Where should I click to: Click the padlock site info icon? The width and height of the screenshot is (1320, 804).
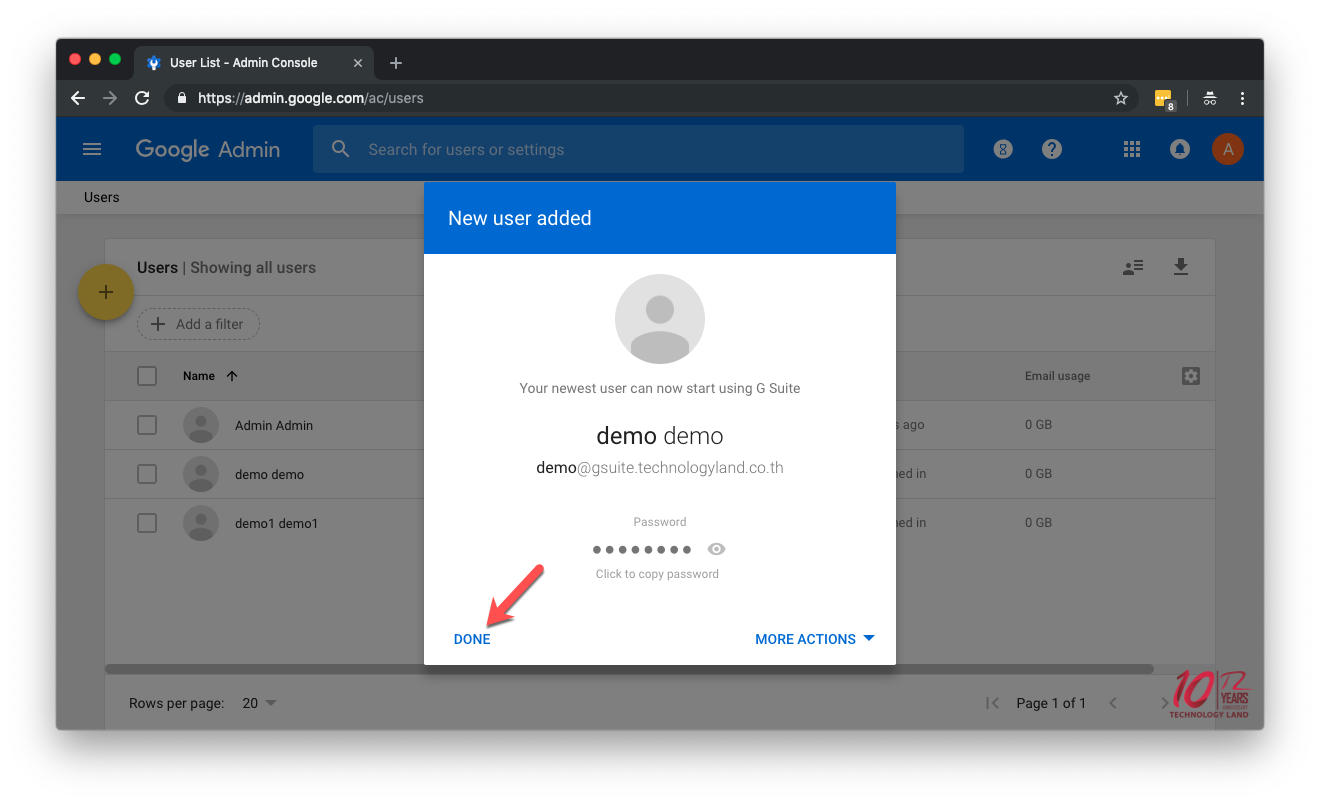point(182,98)
